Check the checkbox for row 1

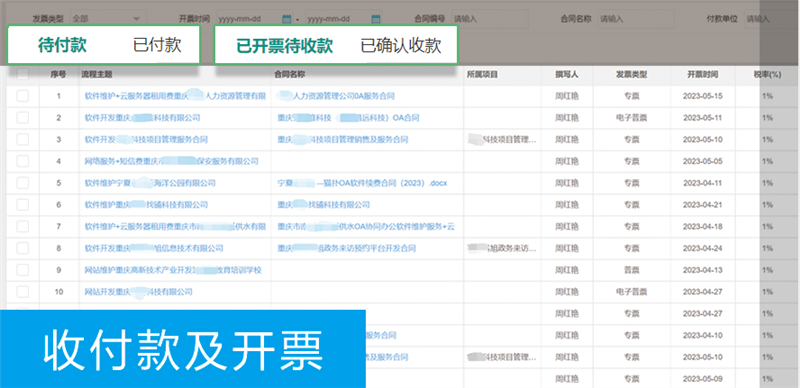point(23,96)
